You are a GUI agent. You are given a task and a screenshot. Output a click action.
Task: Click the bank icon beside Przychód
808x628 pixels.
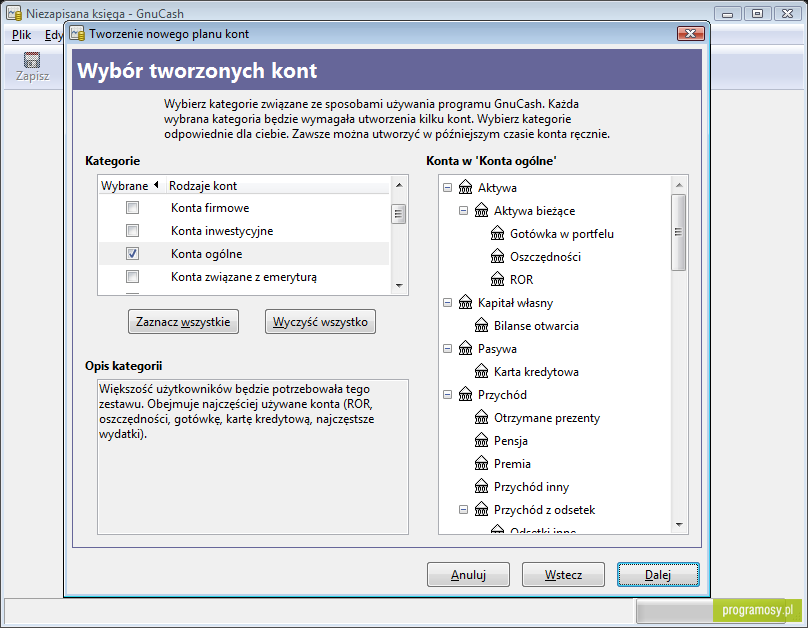(465, 394)
